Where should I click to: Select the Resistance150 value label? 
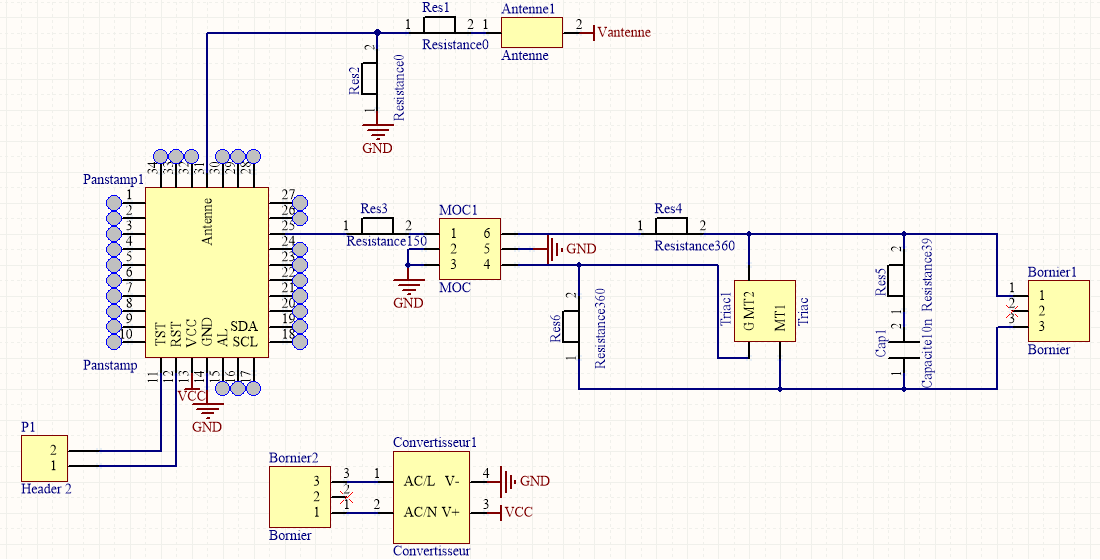[386, 242]
